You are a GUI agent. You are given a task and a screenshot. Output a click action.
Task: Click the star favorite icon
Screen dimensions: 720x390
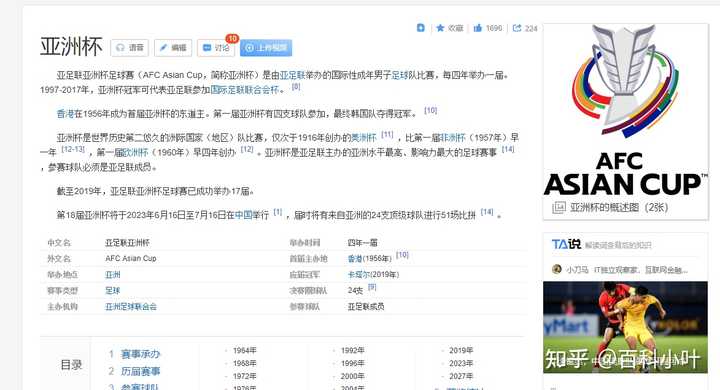pos(440,28)
